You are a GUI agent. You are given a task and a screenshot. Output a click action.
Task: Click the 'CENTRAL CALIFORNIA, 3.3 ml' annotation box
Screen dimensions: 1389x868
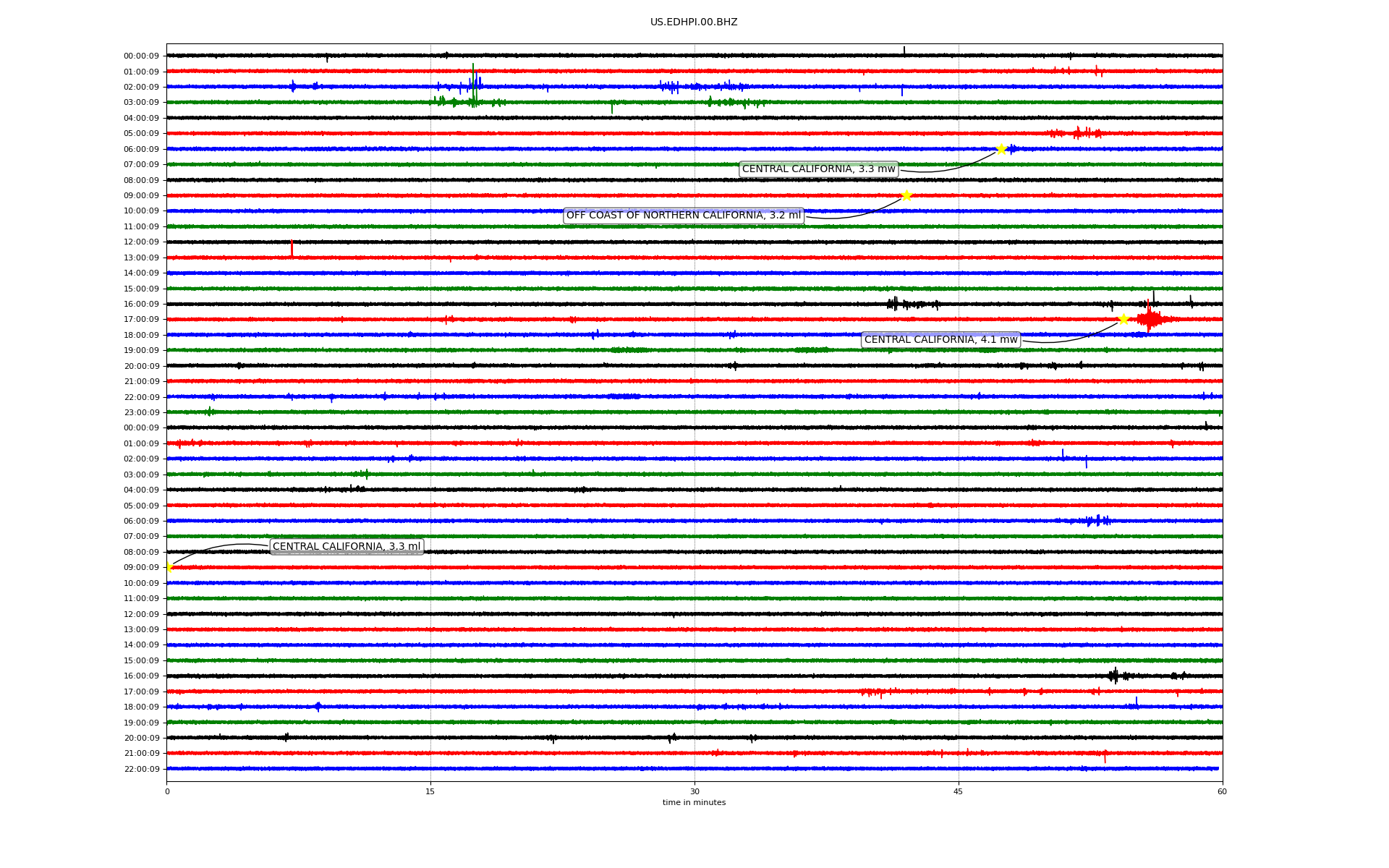click(x=346, y=547)
